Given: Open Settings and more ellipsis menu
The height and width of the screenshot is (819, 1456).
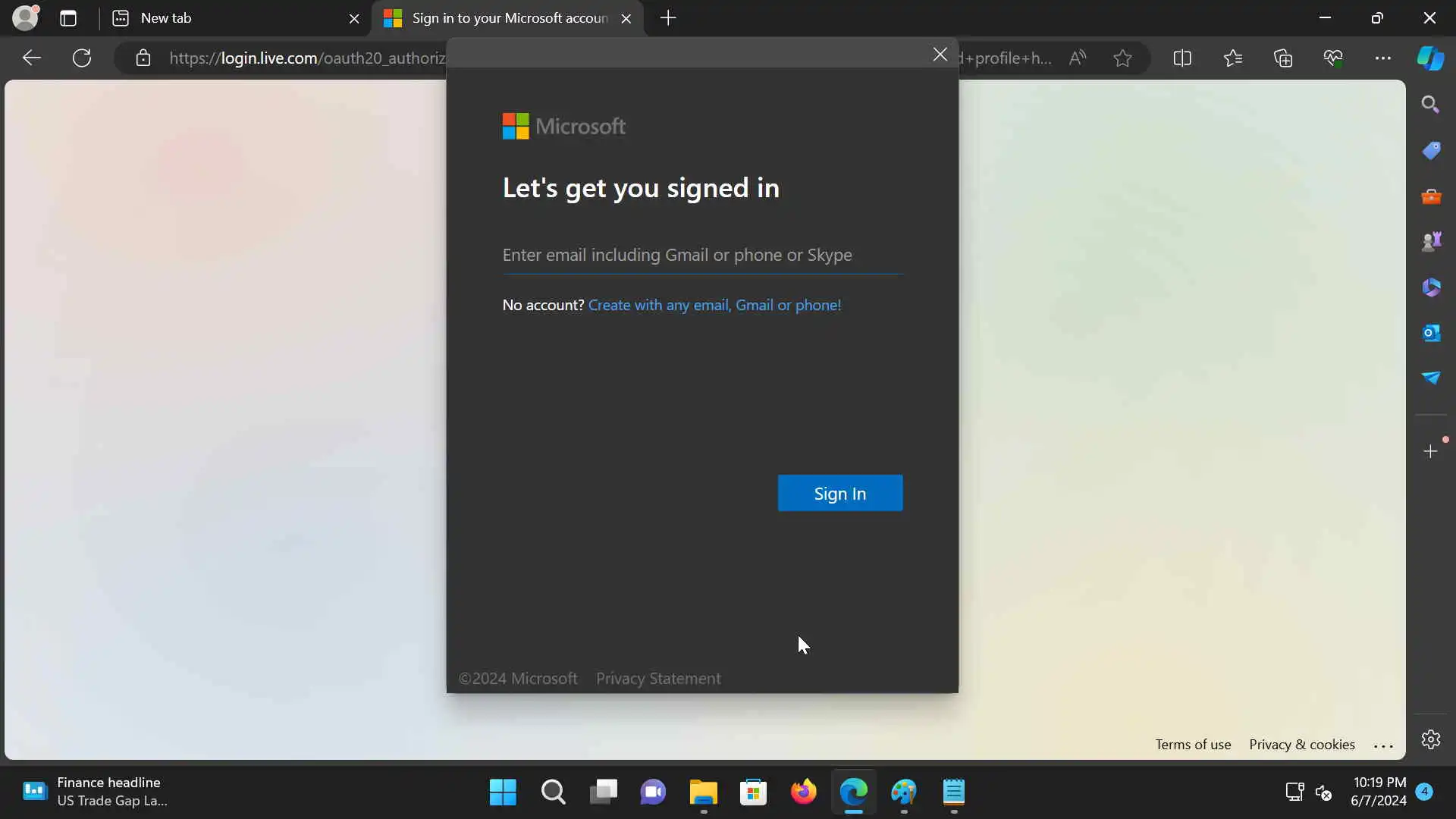Looking at the screenshot, I should click(x=1382, y=58).
